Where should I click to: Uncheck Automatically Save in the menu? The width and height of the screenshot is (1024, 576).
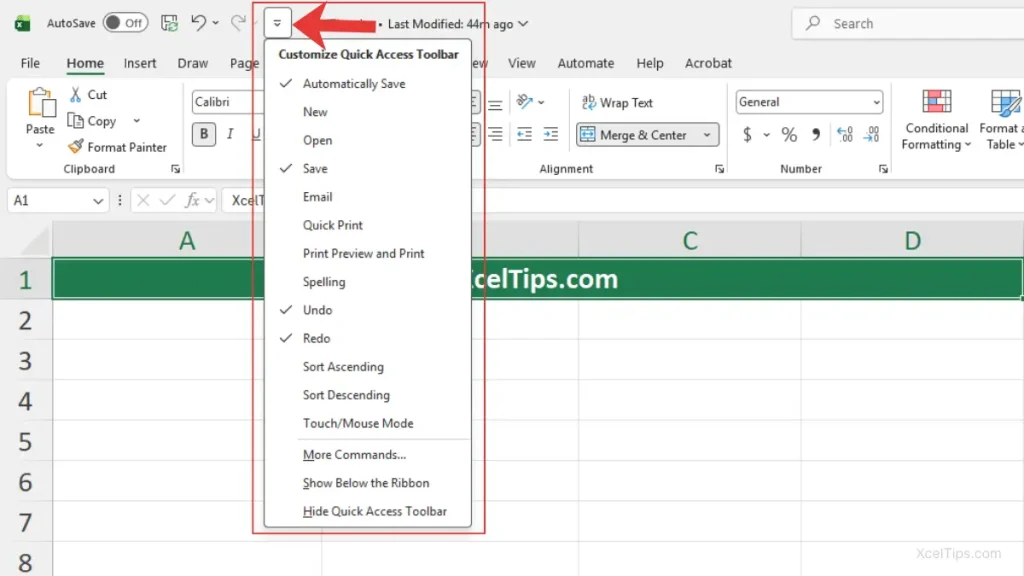coord(355,84)
